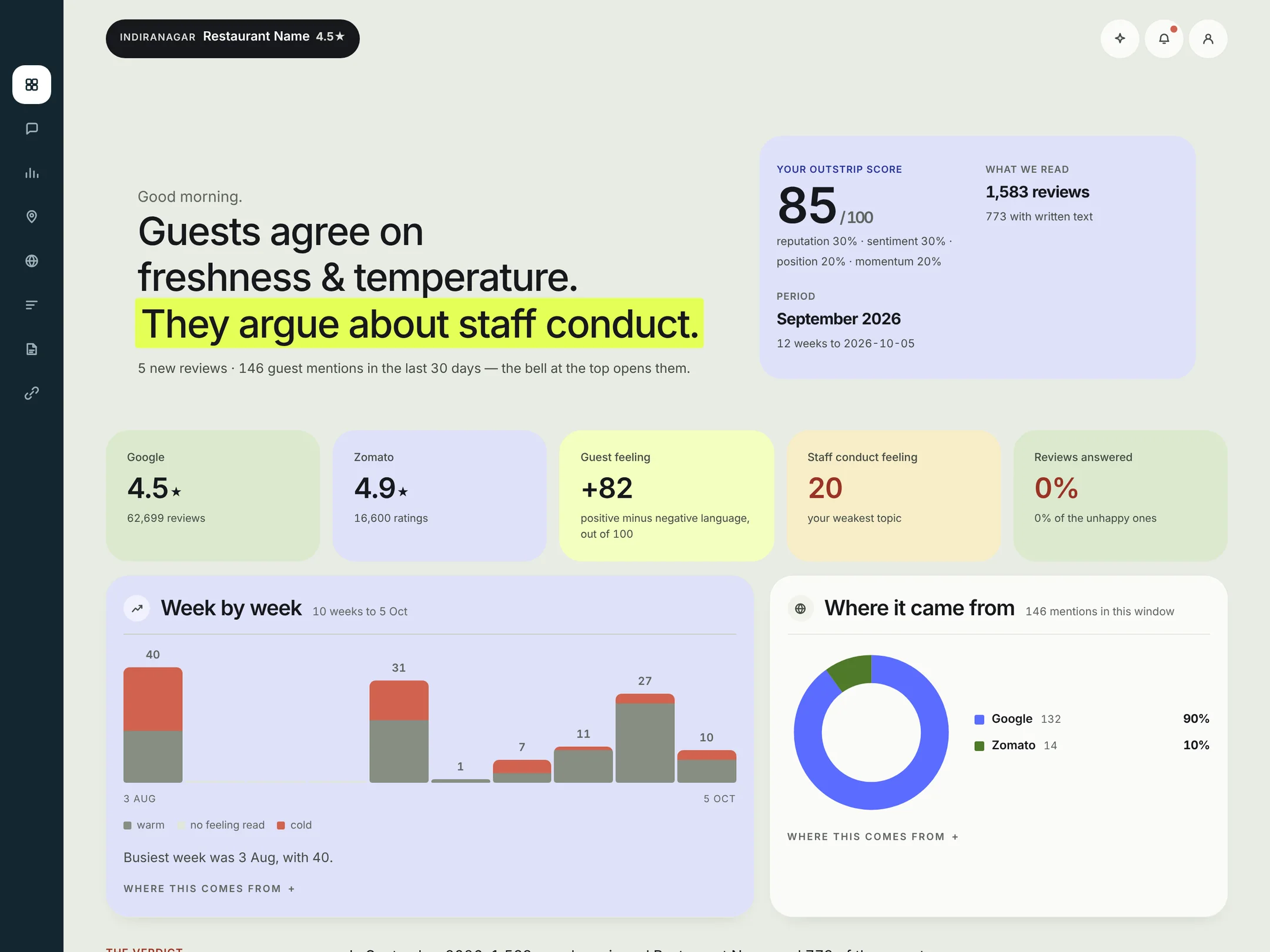
Task: Open the bar chart analytics icon
Action: click(x=32, y=173)
